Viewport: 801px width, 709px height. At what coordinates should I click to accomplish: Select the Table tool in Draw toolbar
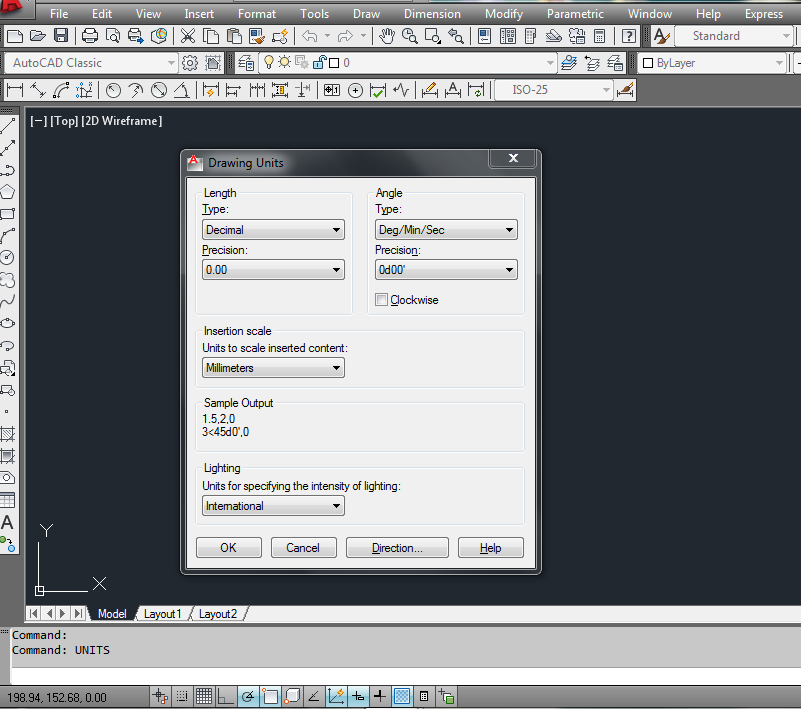coord(8,500)
